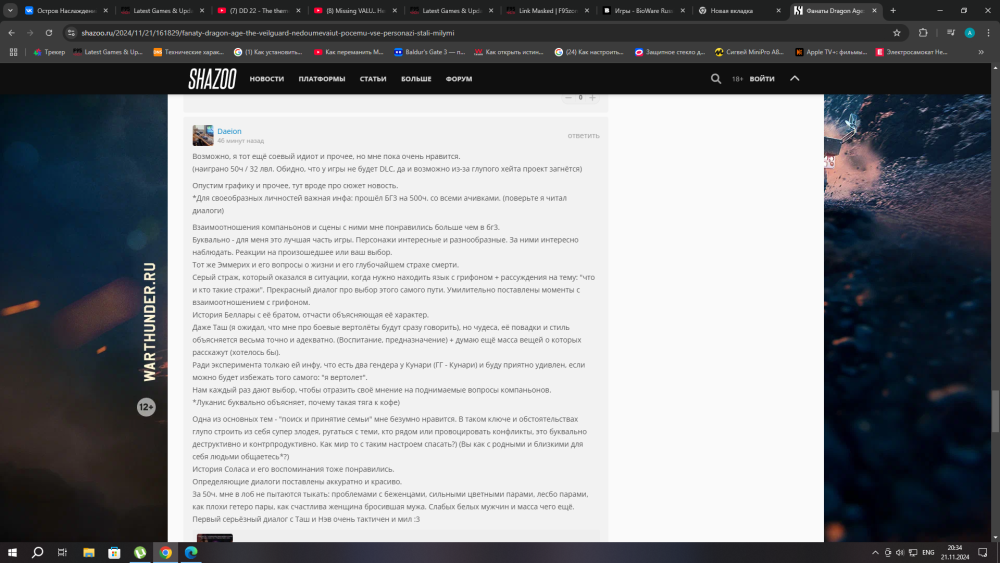Expand the system tray hidden icons
This screenshot has height=563, width=1000.
[x=873, y=552]
